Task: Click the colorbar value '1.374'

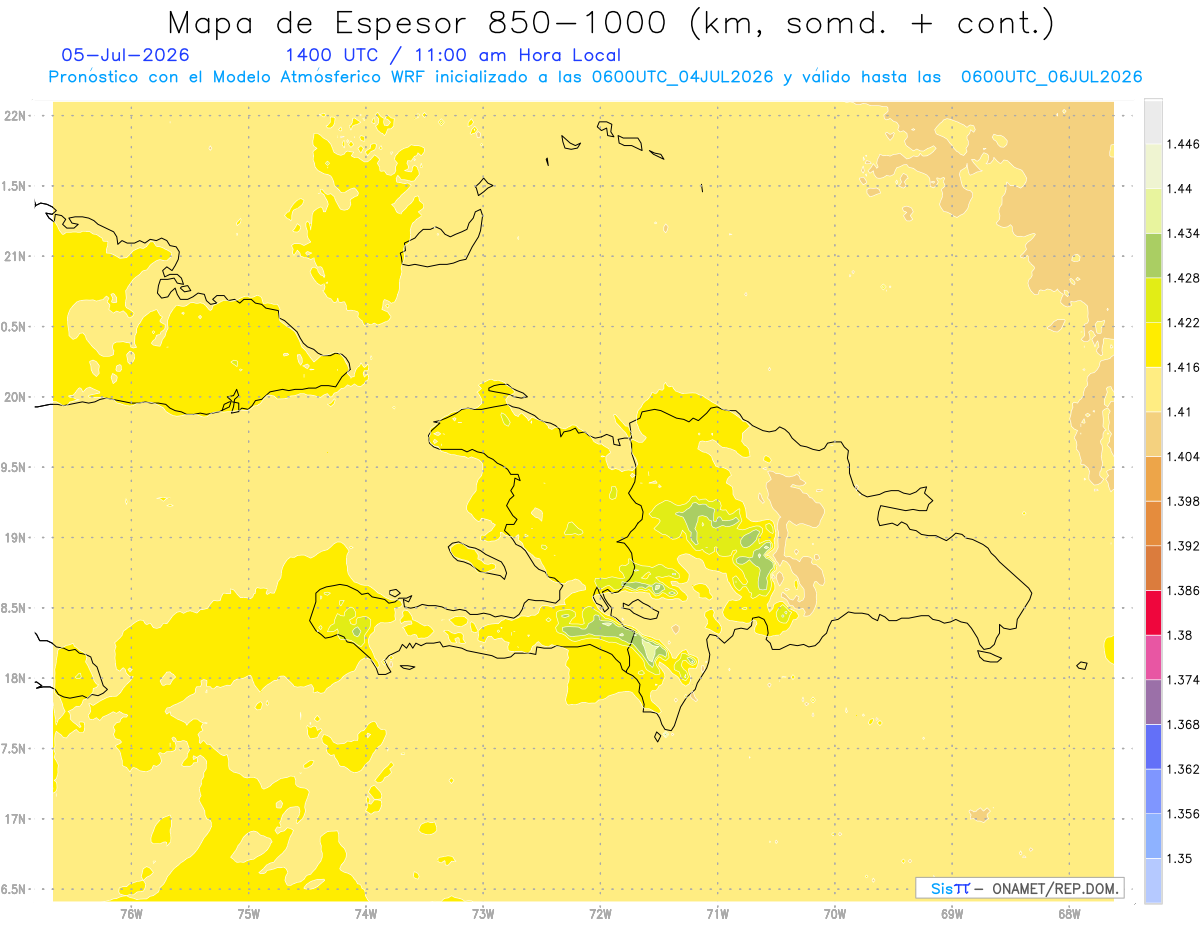Action: tap(1183, 680)
